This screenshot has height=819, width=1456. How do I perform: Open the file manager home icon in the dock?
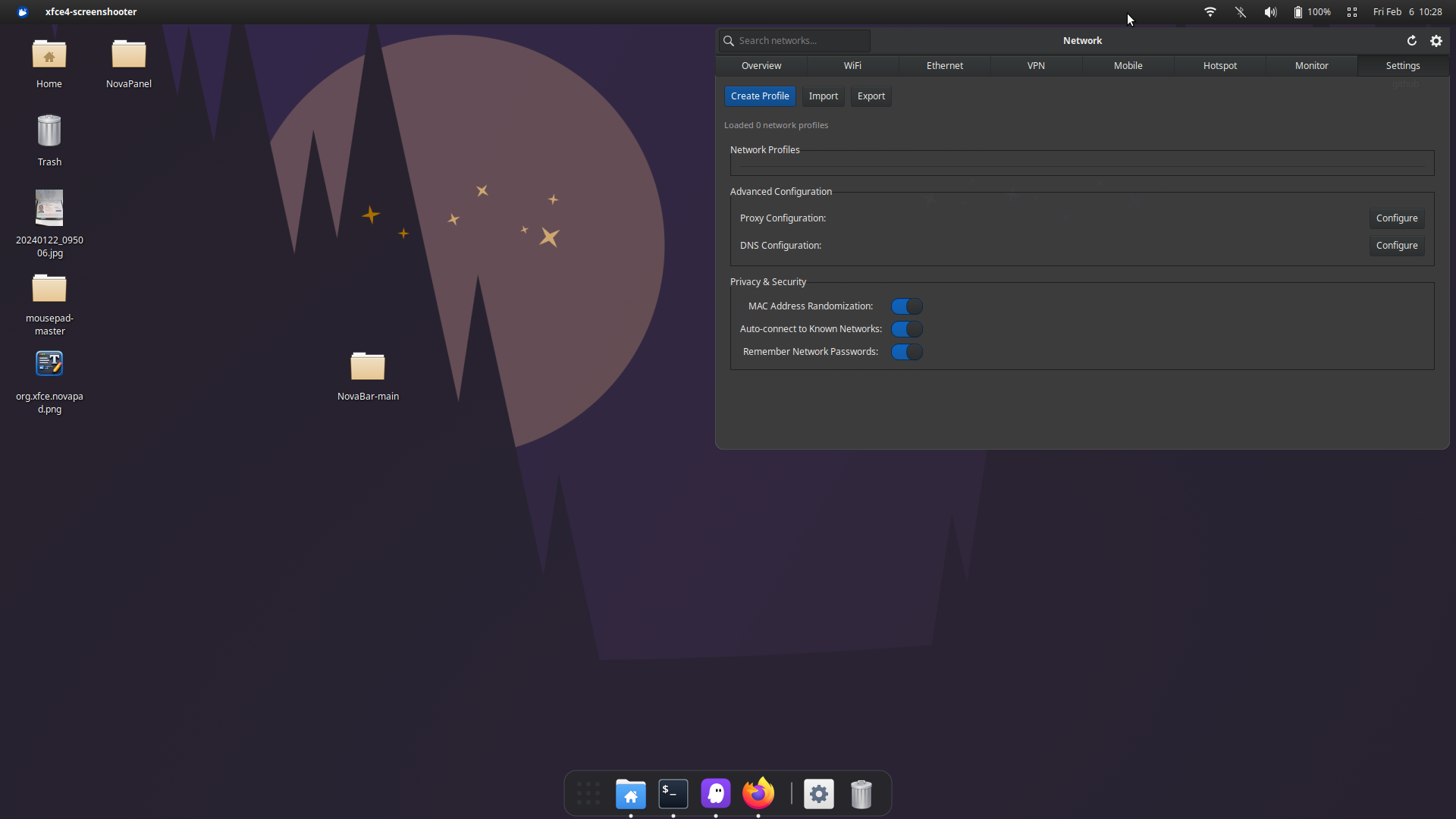click(631, 794)
